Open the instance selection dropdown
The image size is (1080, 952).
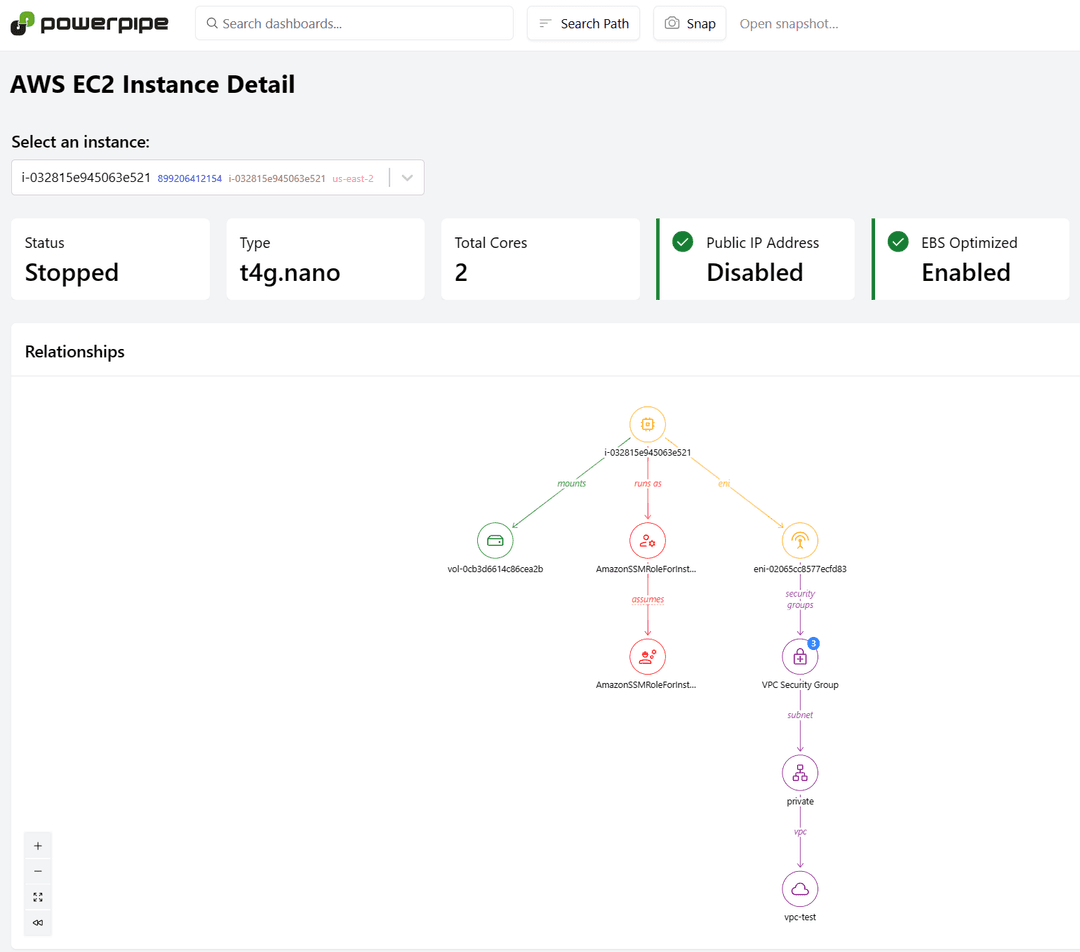tap(406, 176)
